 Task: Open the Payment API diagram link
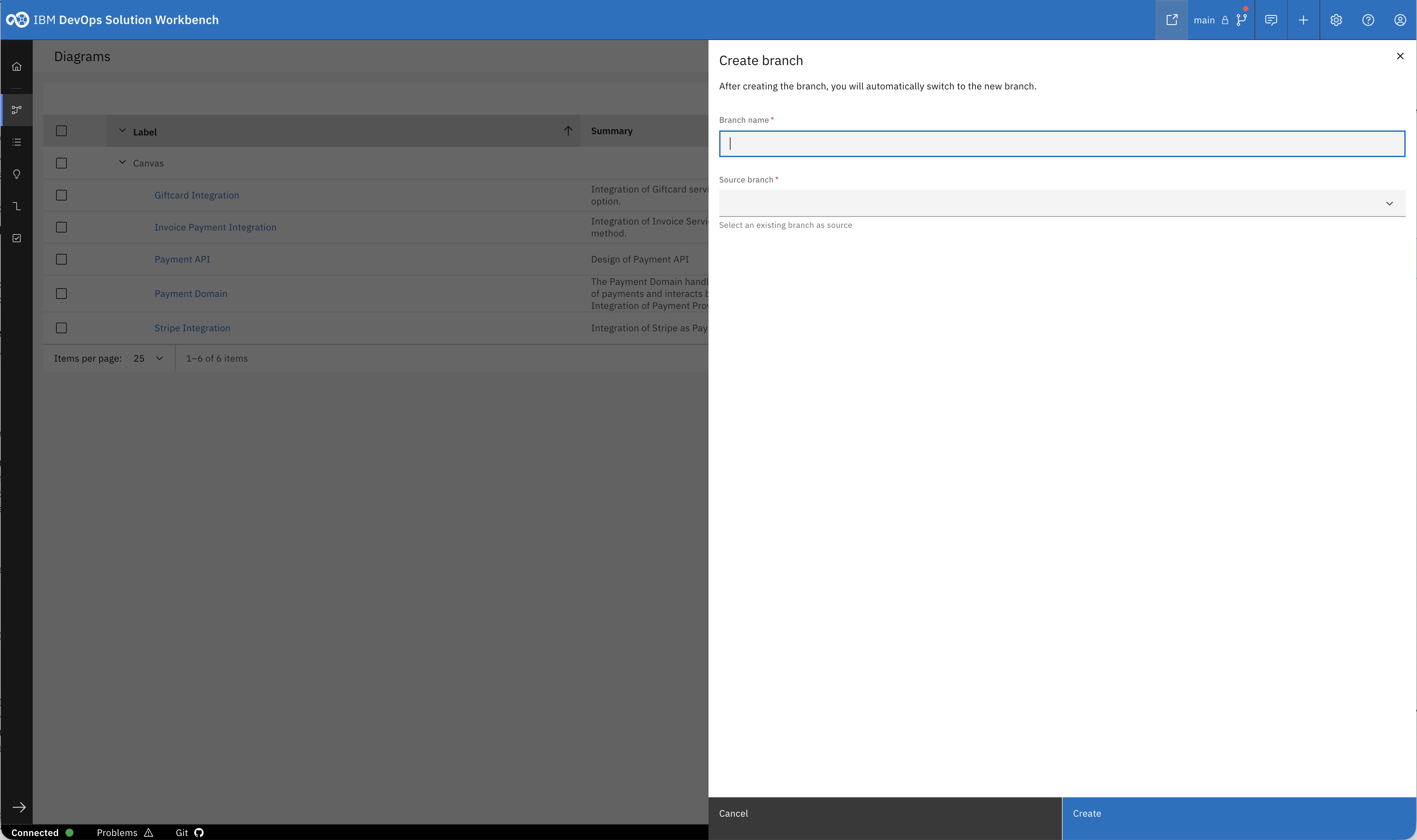point(182,259)
